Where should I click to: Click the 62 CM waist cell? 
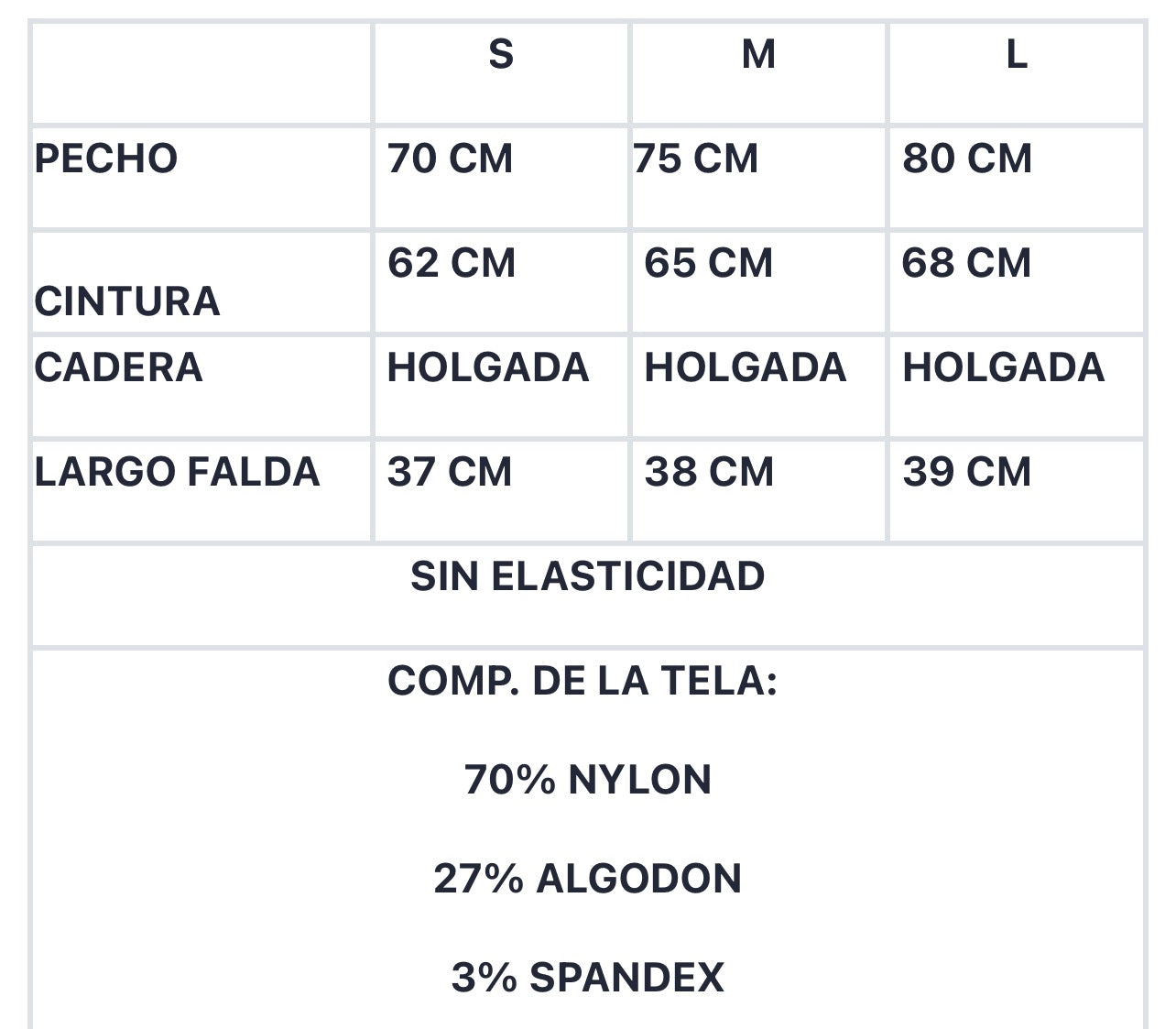coord(452,263)
